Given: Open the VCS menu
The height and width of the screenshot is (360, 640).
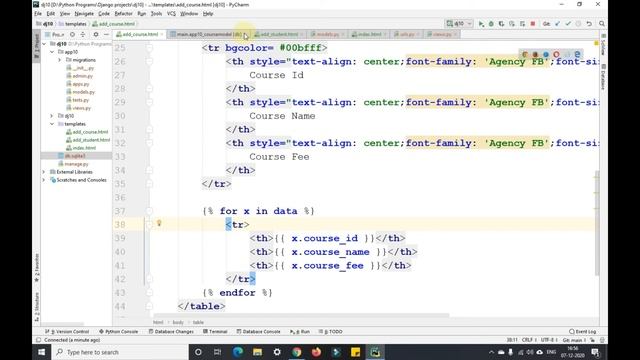Looking at the screenshot, I should point(171,14).
